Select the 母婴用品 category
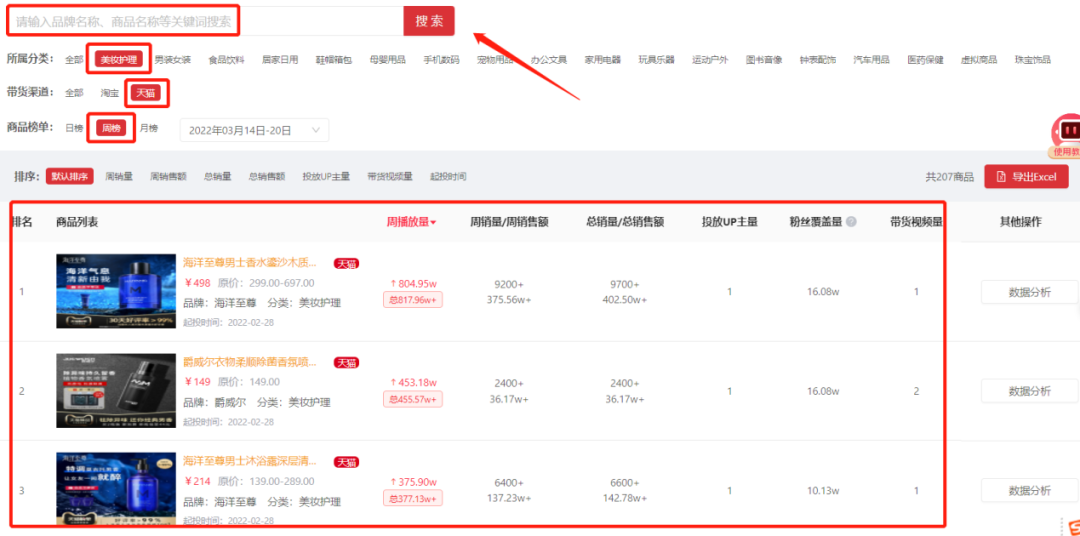This screenshot has height=536, width=1080. click(388, 60)
